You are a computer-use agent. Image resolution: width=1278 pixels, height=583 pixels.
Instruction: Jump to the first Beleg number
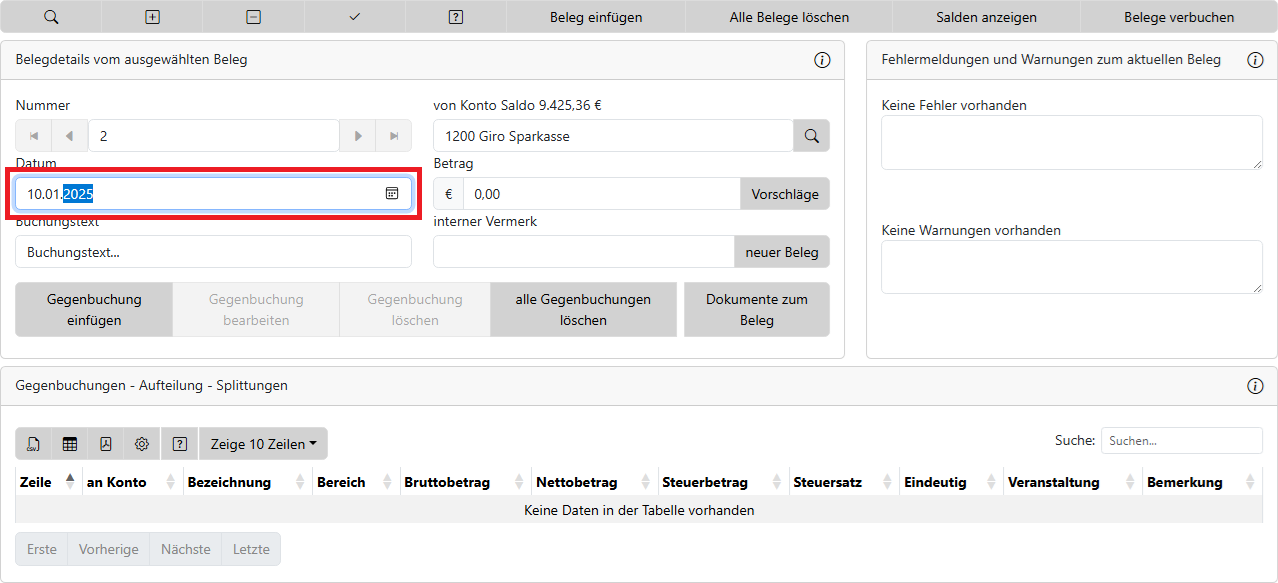click(34, 136)
